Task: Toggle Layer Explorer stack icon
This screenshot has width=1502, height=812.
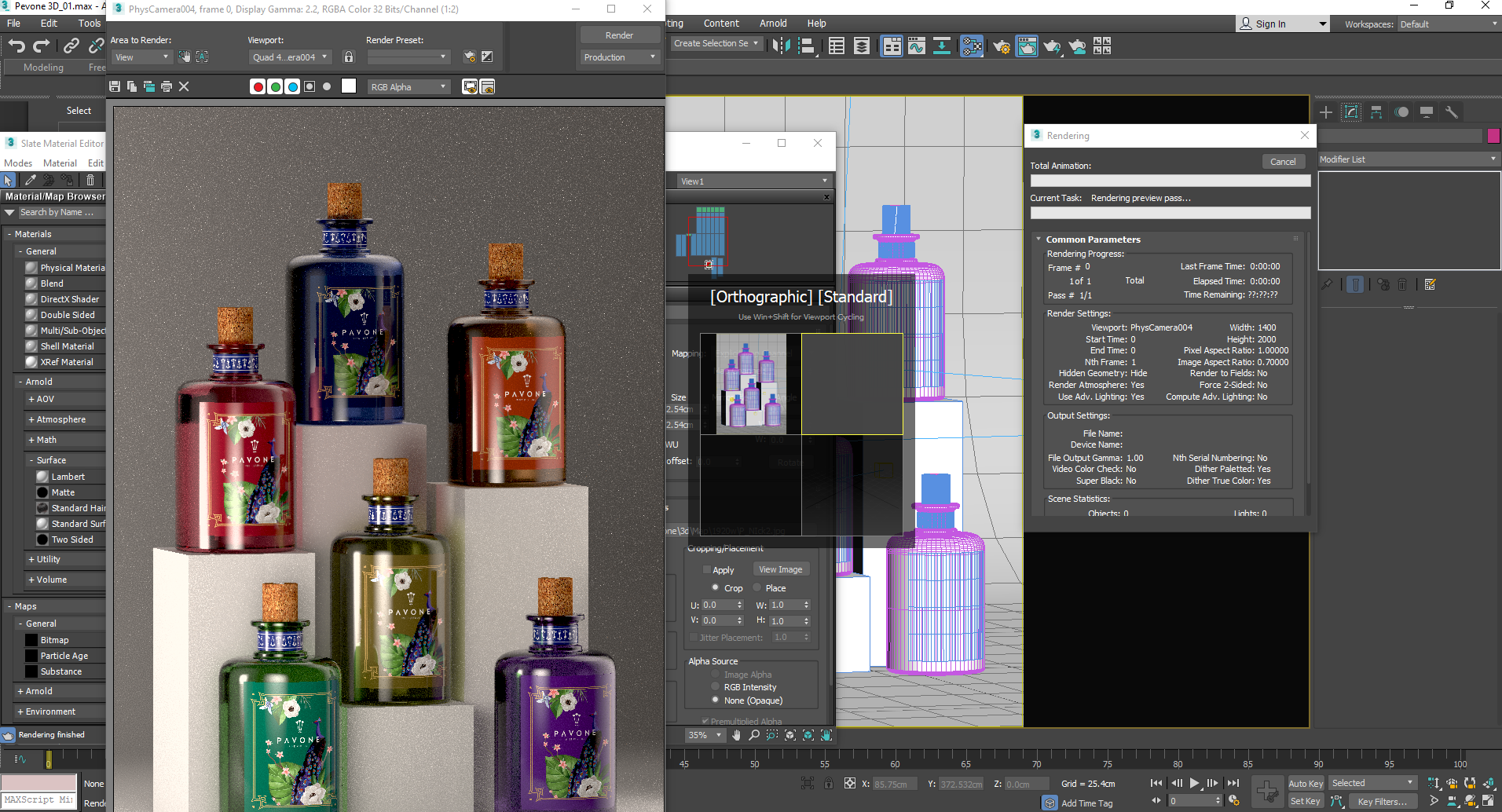Action: 862,46
